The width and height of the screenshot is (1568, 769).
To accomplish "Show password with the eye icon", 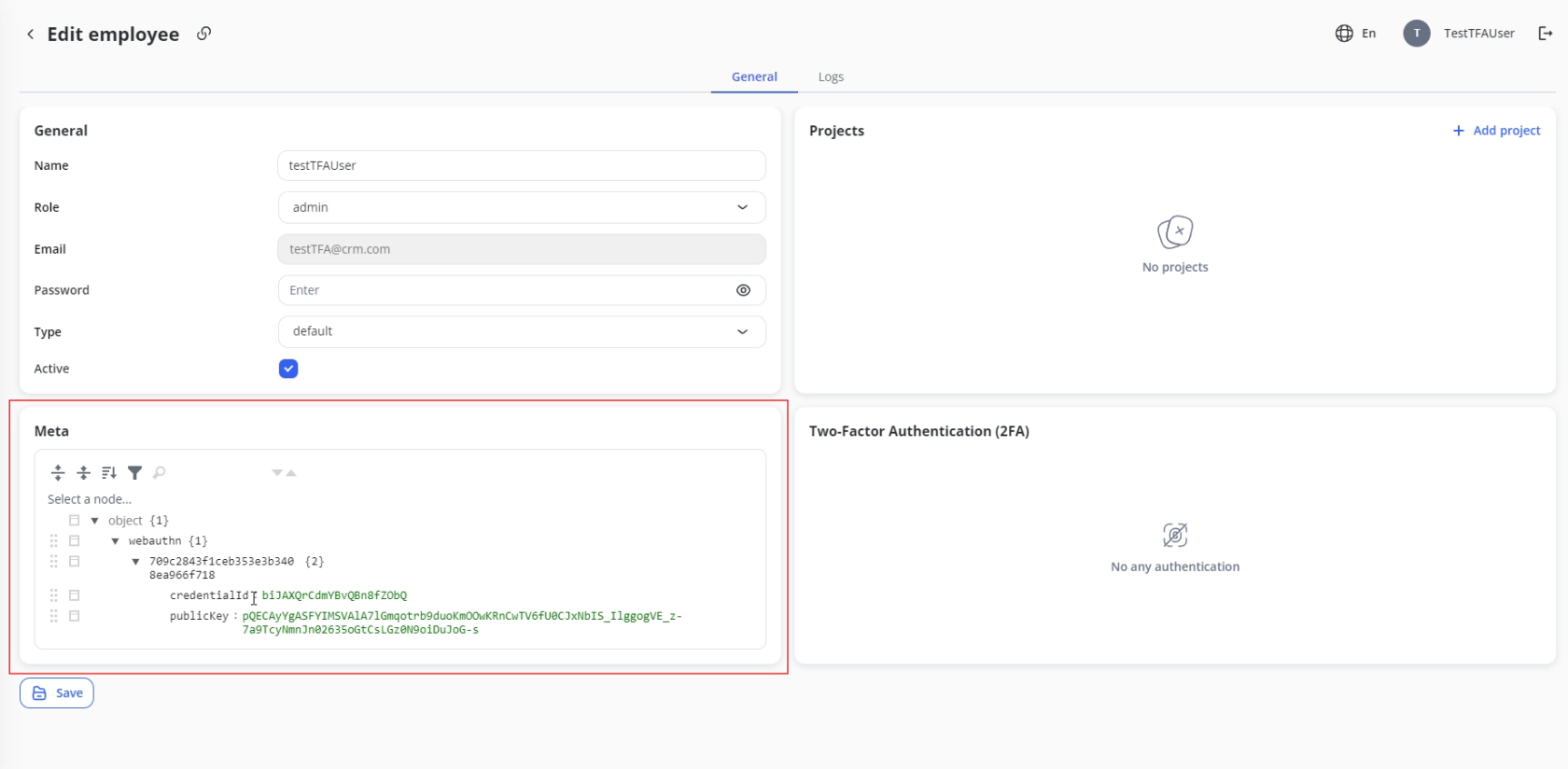I will tap(743, 290).
